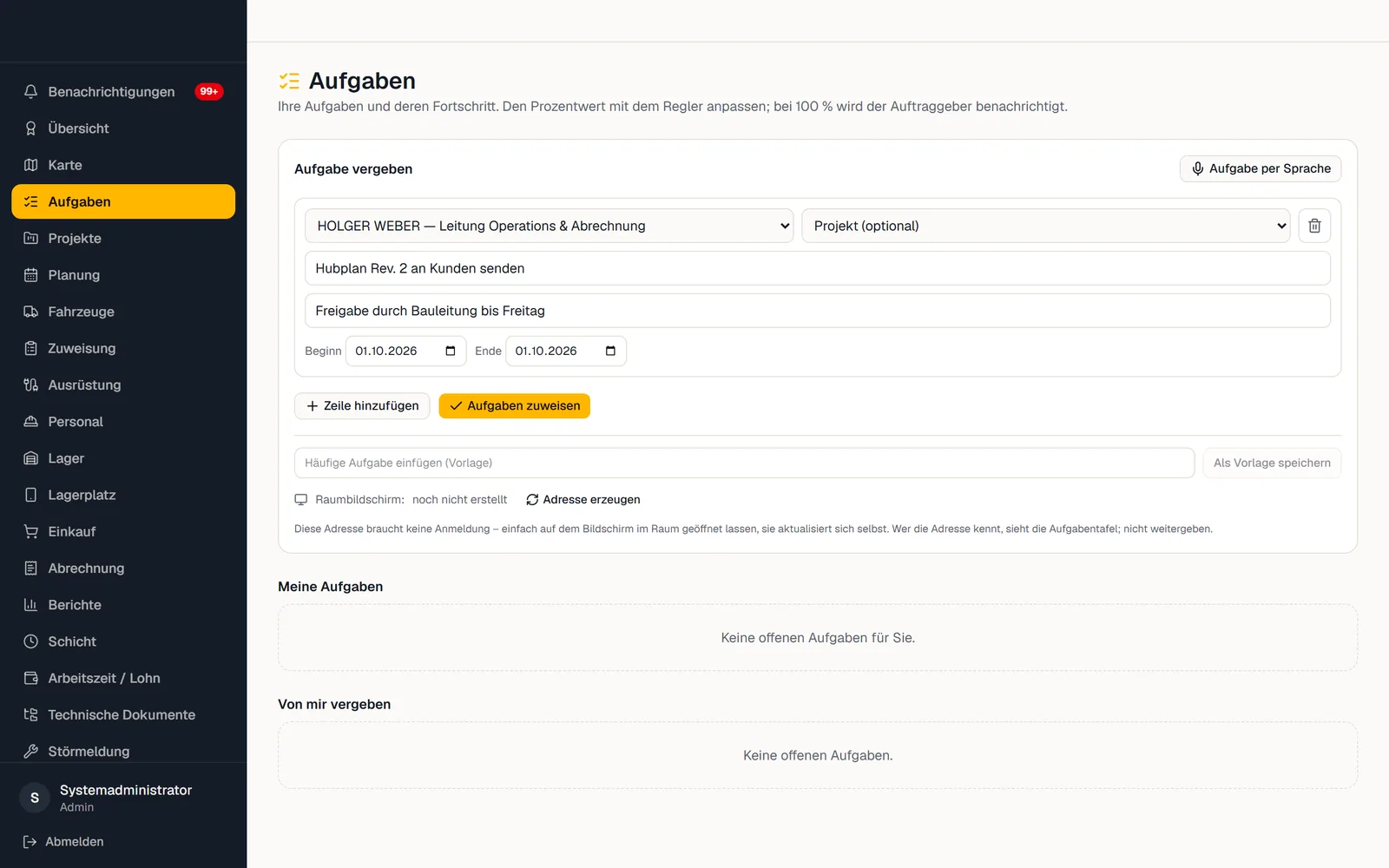
Task: Open Beginn date calendar picker icon
Action: (x=451, y=351)
